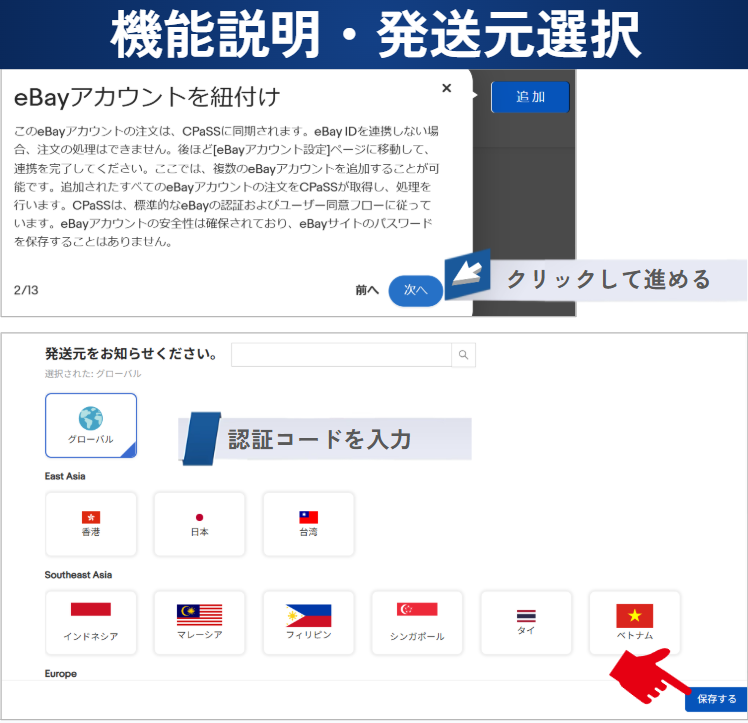Choose the ベトナム flag tile
This screenshot has width=748, height=723.
coord(634,622)
